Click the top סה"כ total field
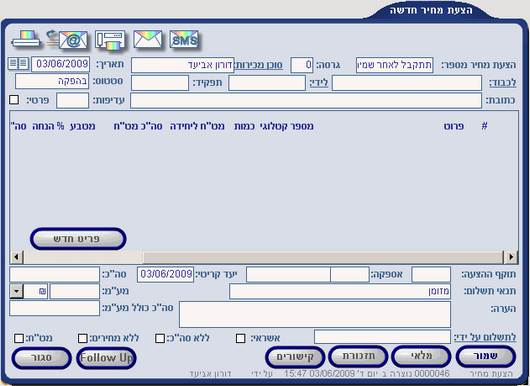Image resolution: width=530 pixels, height=386 pixels. 54,274
